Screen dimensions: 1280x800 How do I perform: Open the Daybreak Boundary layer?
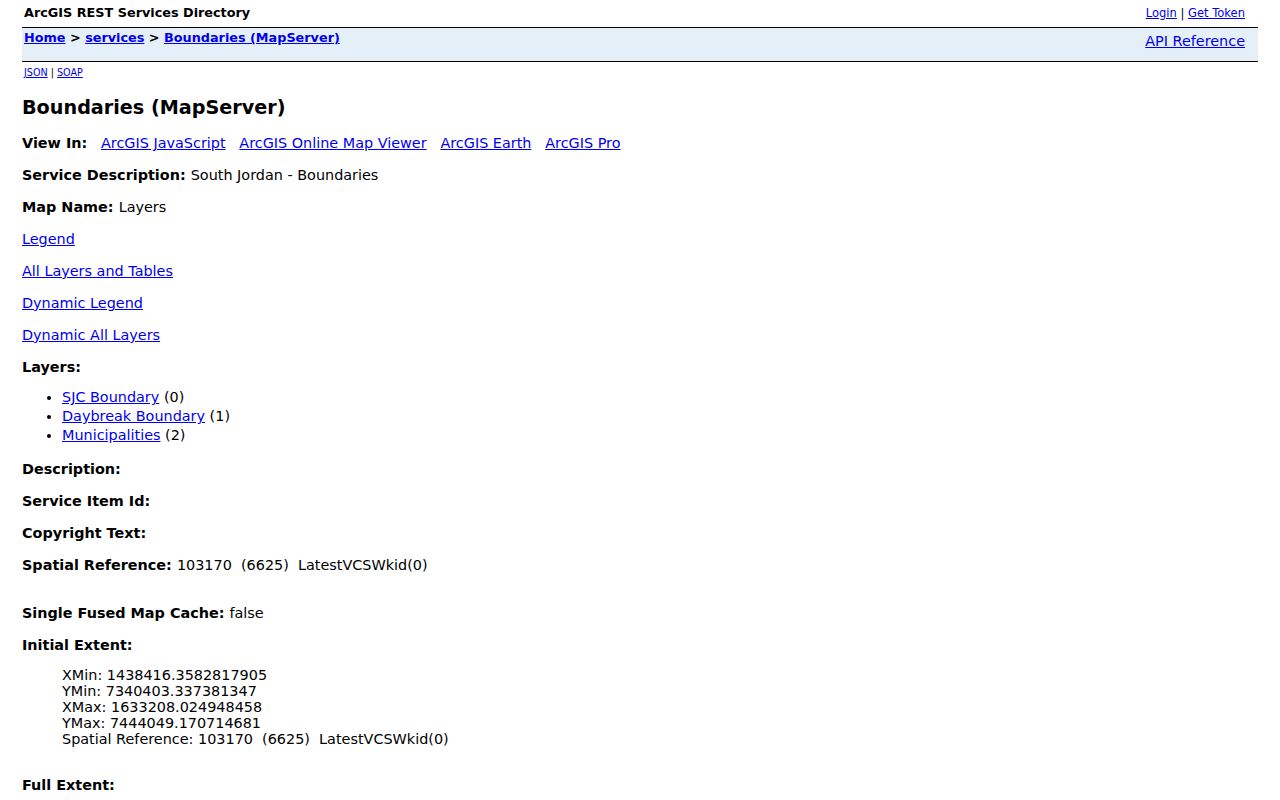(133, 416)
